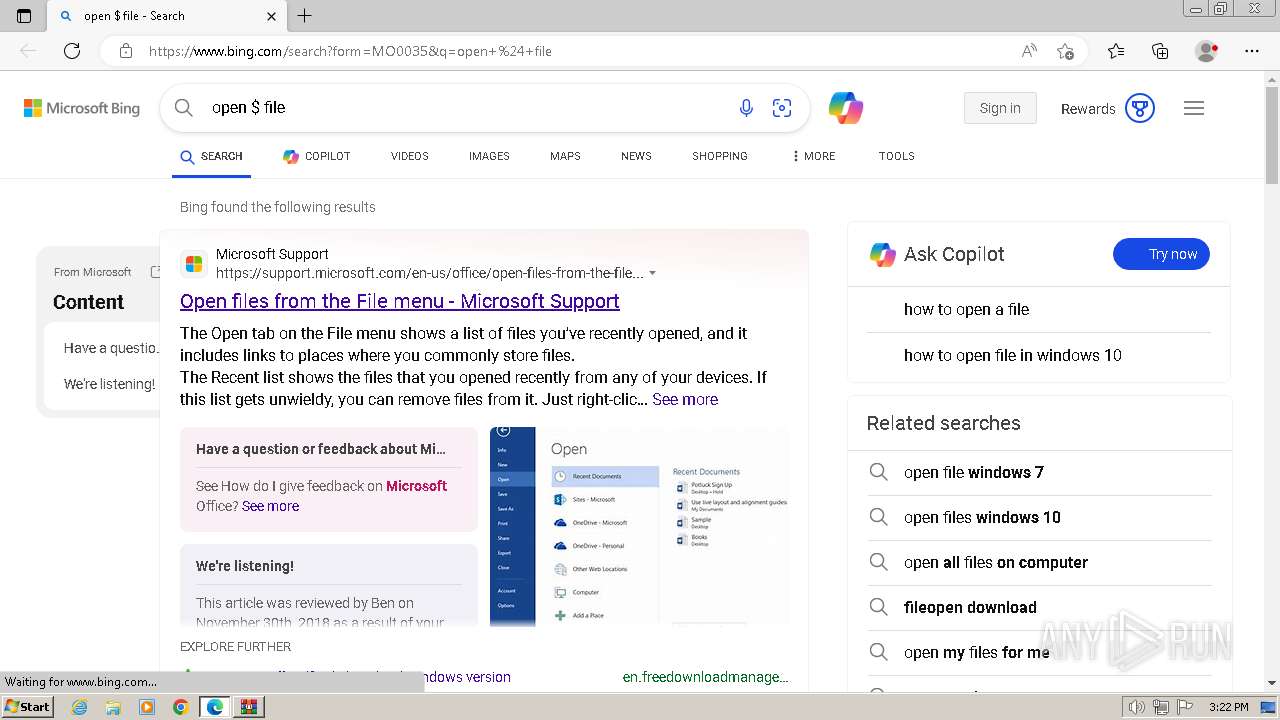Image resolution: width=1280 pixels, height=720 pixels.
Task: Switch to the NEWS tab
Action: (636, 157)
